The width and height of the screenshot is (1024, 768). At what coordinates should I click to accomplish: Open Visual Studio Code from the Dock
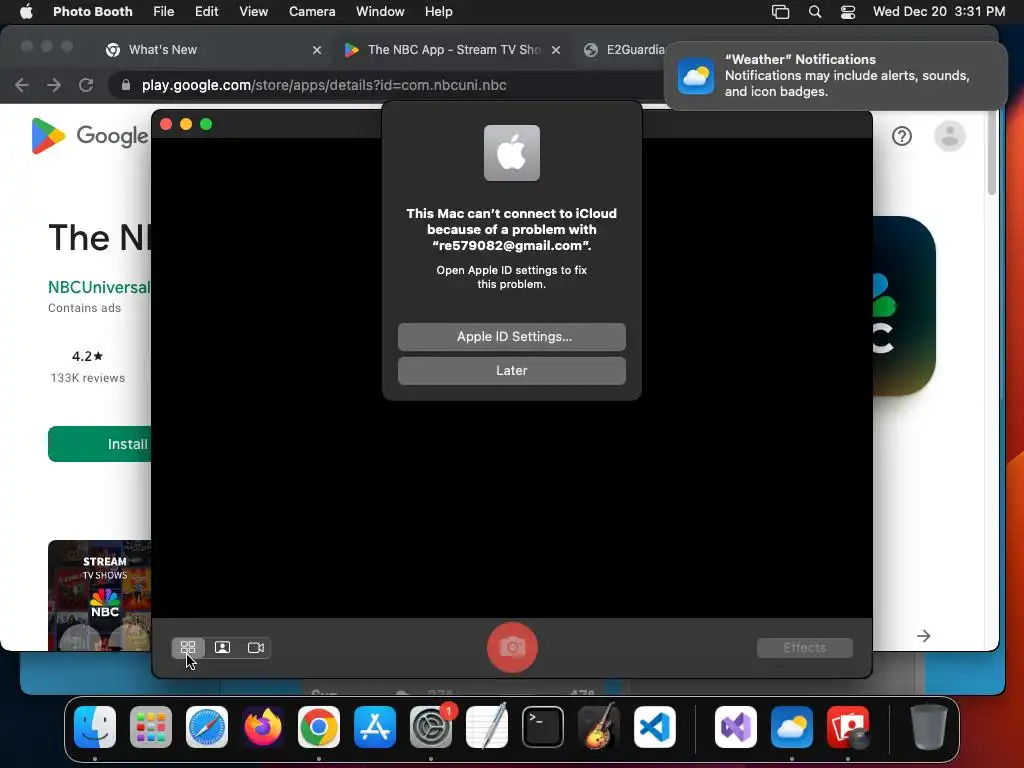point(655,727)
